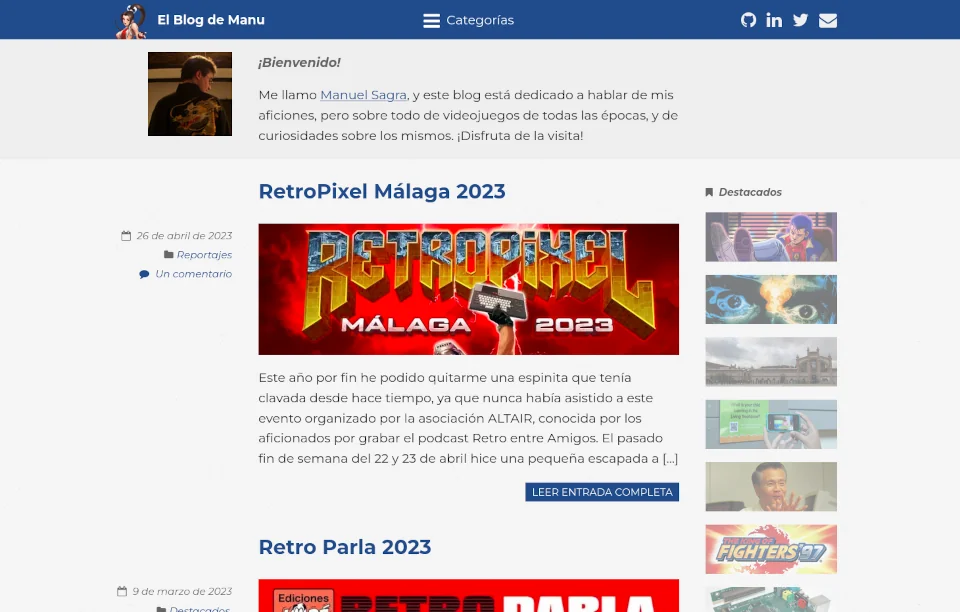Click the author photo next to ¡Bienvenido!
The width and height of the screenshot is (960, 612).
pyautogui.click(x=189, y=93)
